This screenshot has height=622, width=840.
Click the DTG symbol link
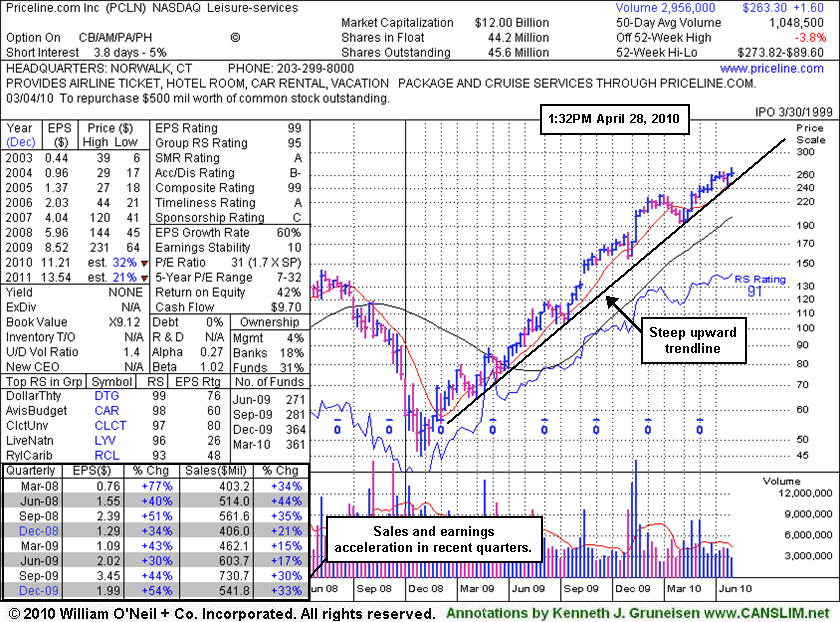[x=107, y=396]
